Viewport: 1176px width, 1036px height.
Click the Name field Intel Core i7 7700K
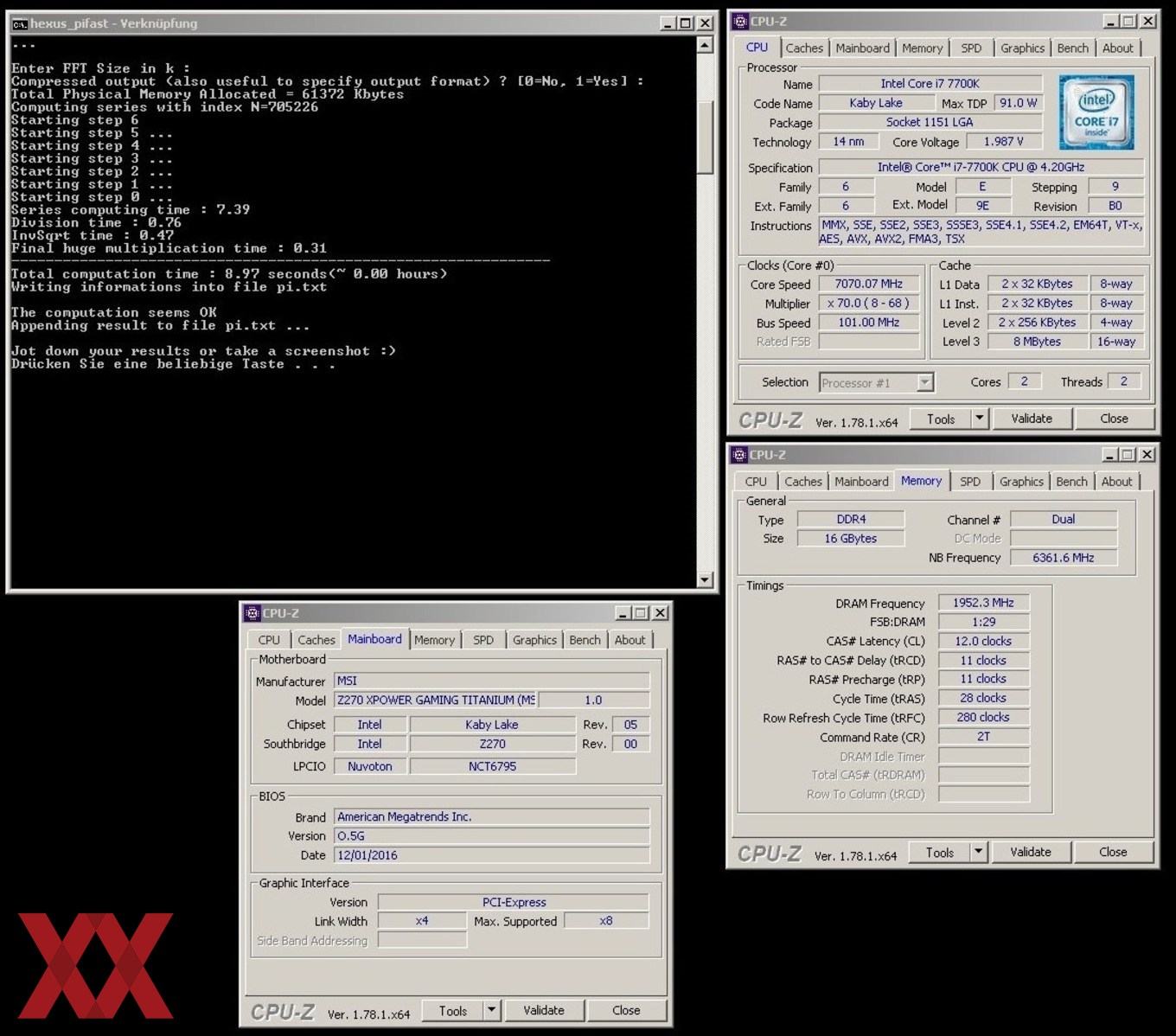pyautogui.click(x=930, y=83)
